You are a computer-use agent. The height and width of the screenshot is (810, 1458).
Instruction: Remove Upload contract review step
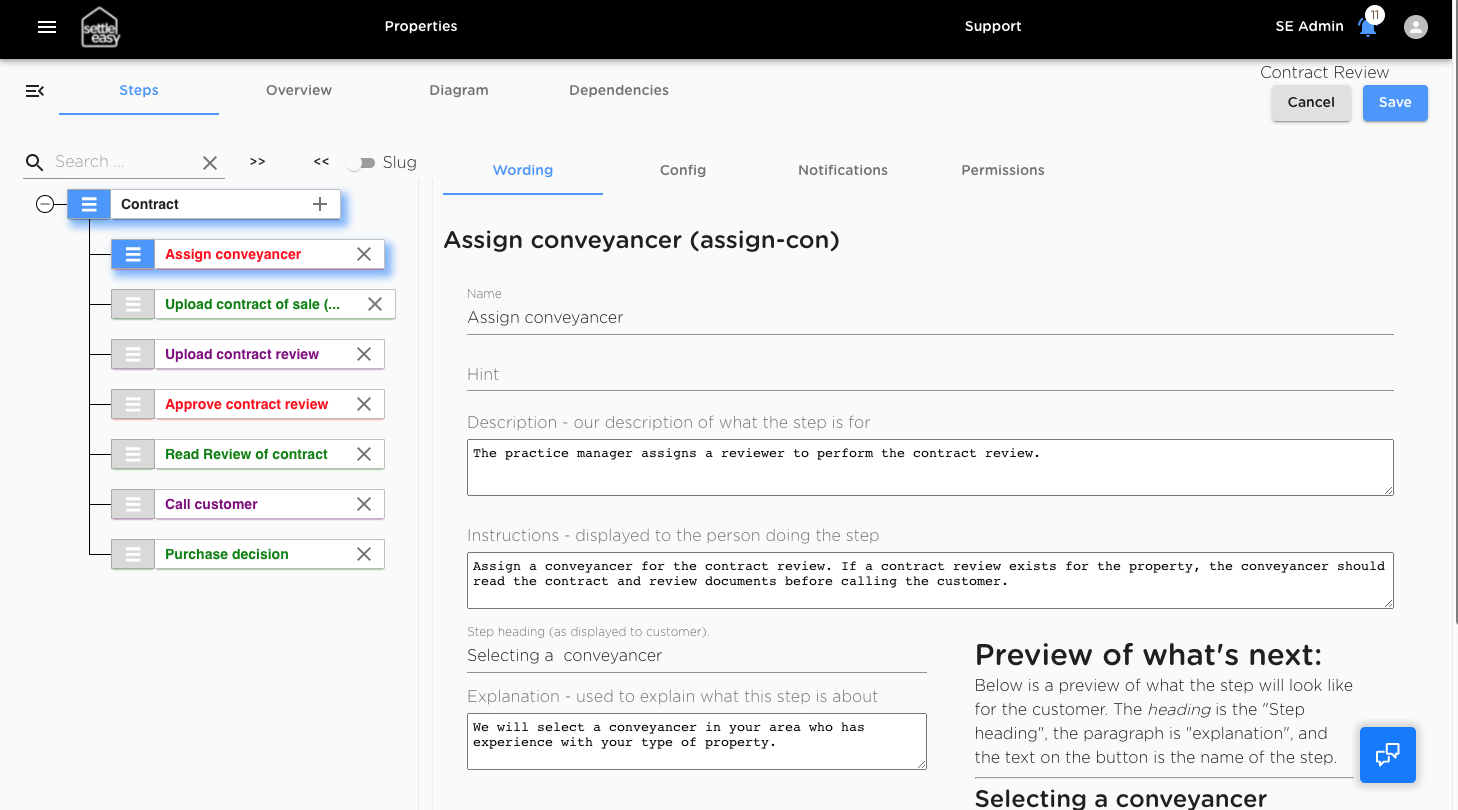coord(364,354)
